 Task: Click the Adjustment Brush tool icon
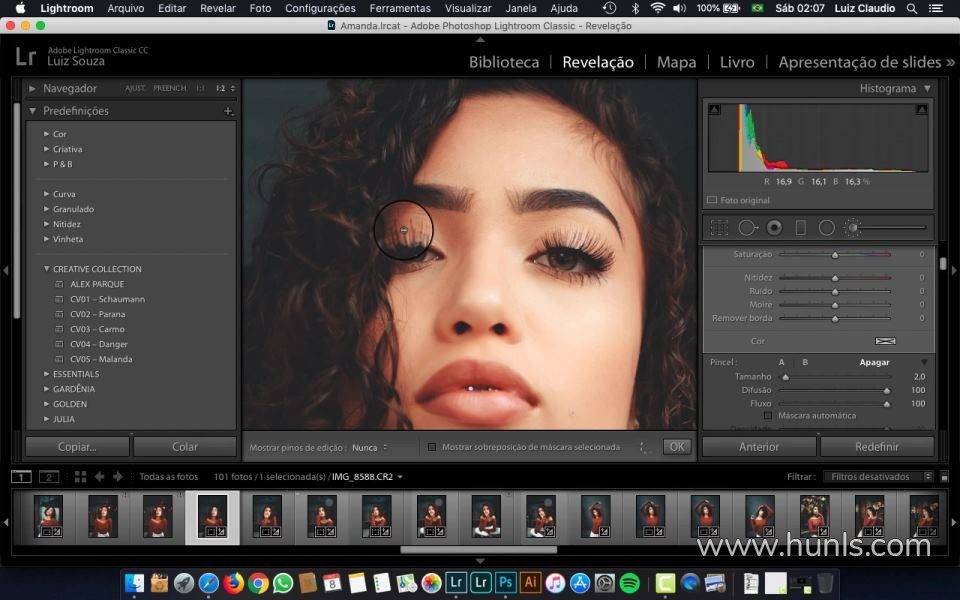point(853,227)
